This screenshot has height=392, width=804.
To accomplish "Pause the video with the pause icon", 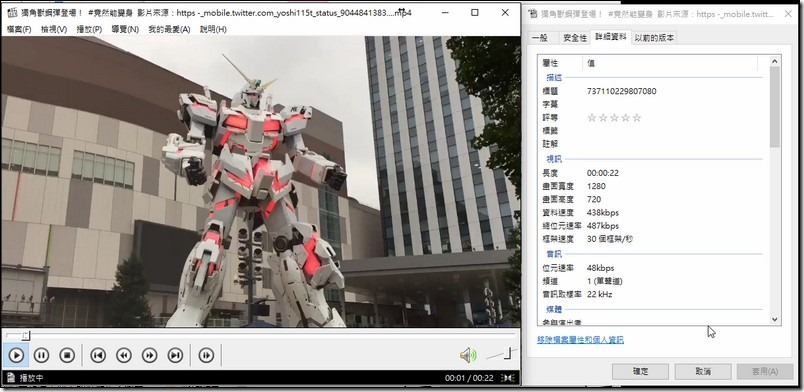I will pyautogui.click(x=42, y=355).
